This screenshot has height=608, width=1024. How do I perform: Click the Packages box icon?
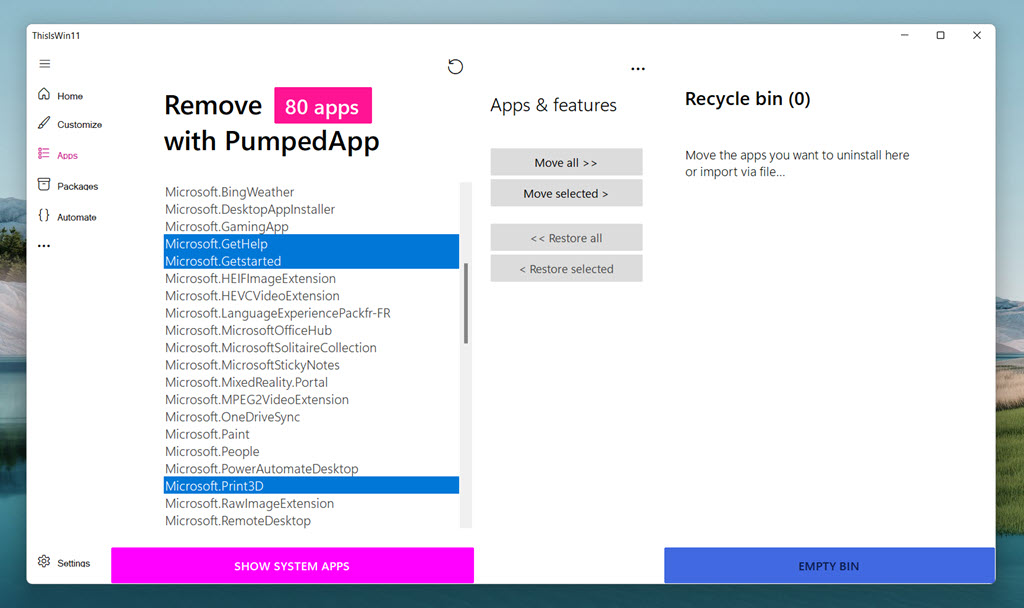tap(44, 184)
